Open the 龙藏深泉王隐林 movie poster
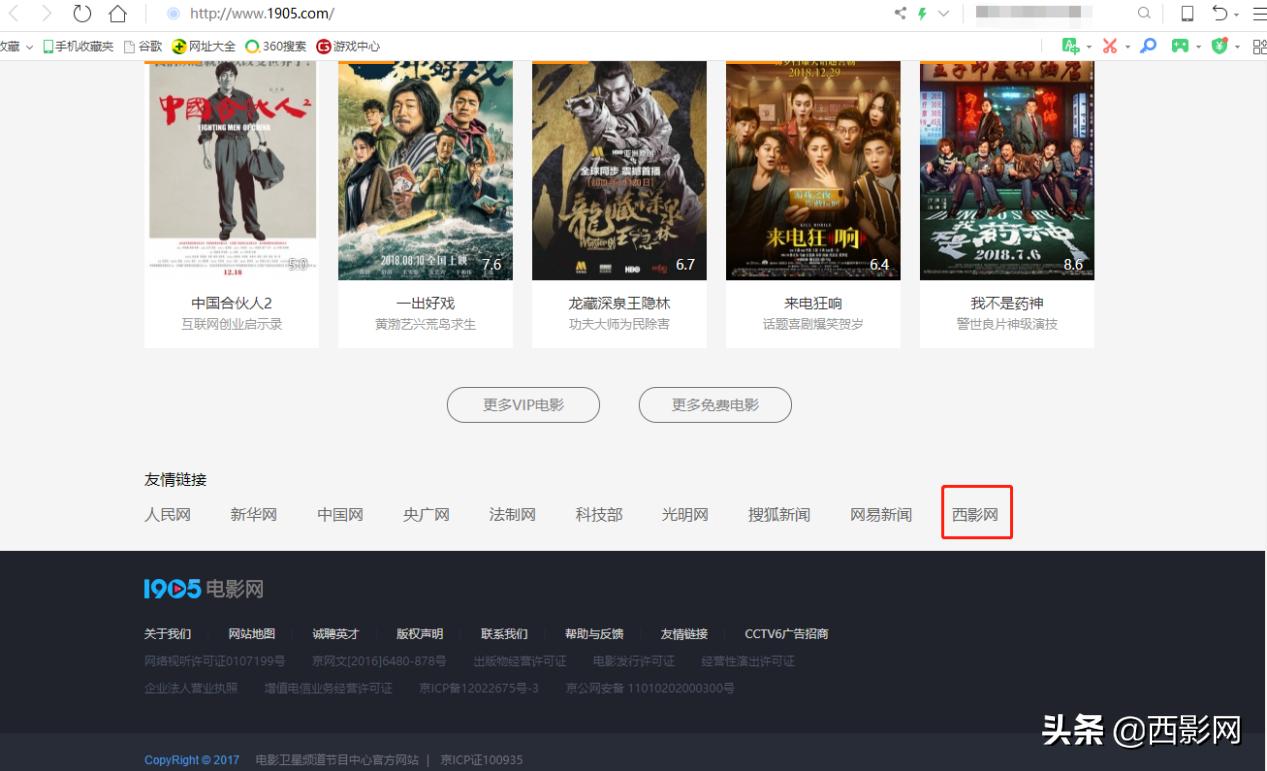 coord(619,170)
